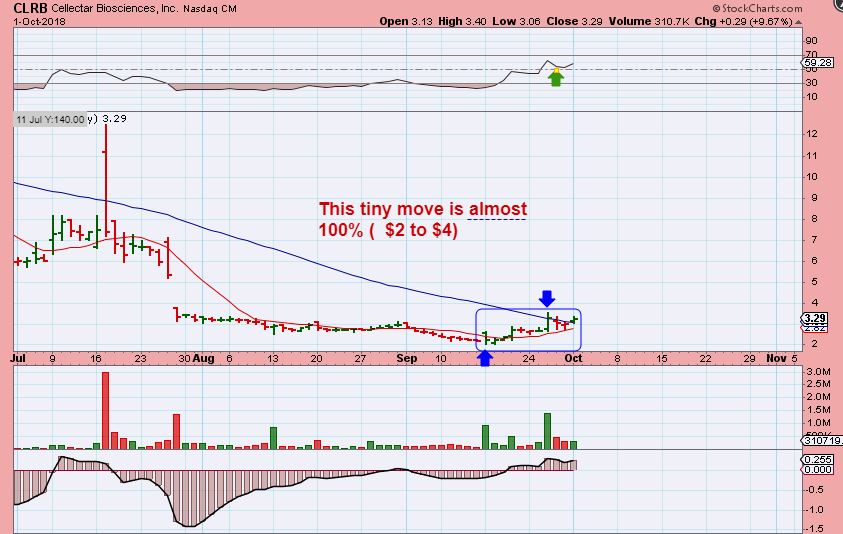Image resolution: width=843 pixels, height=534 pixels.
Task: Click the Chg +0.29 (+9.67%) value
Action: coord(743,22)
